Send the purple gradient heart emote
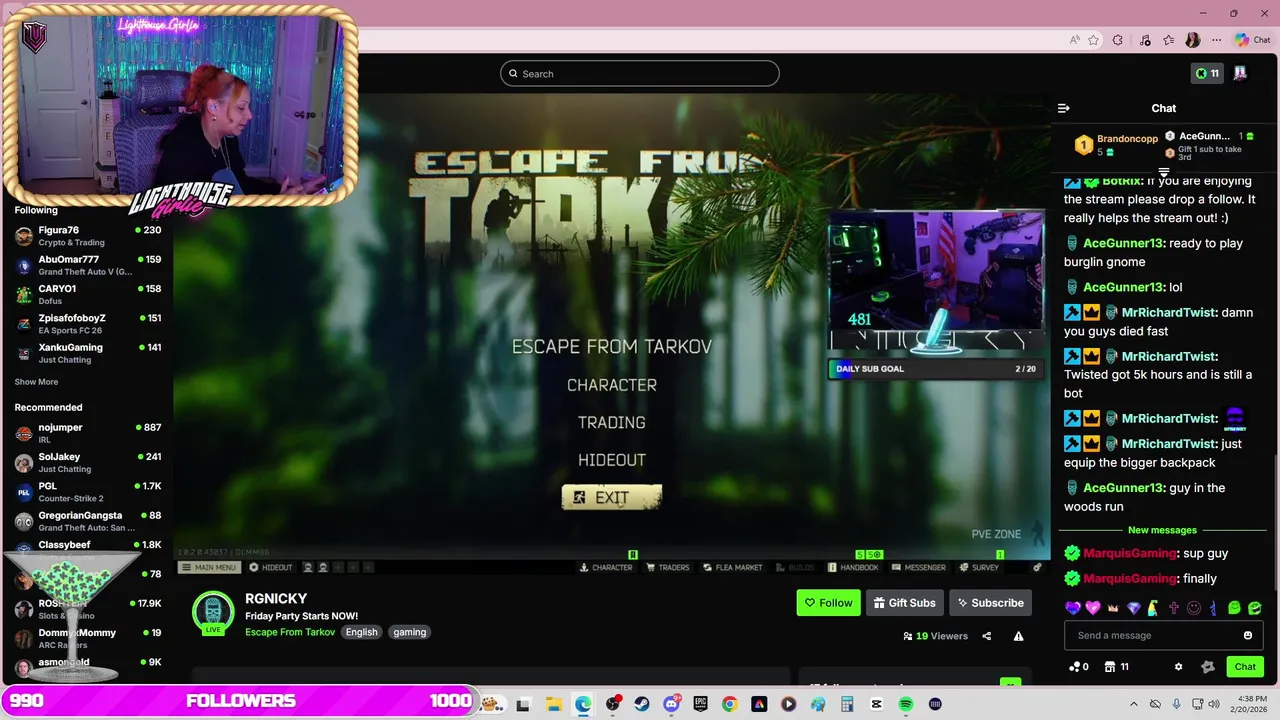1280x720 pixels. [1073, 608]
